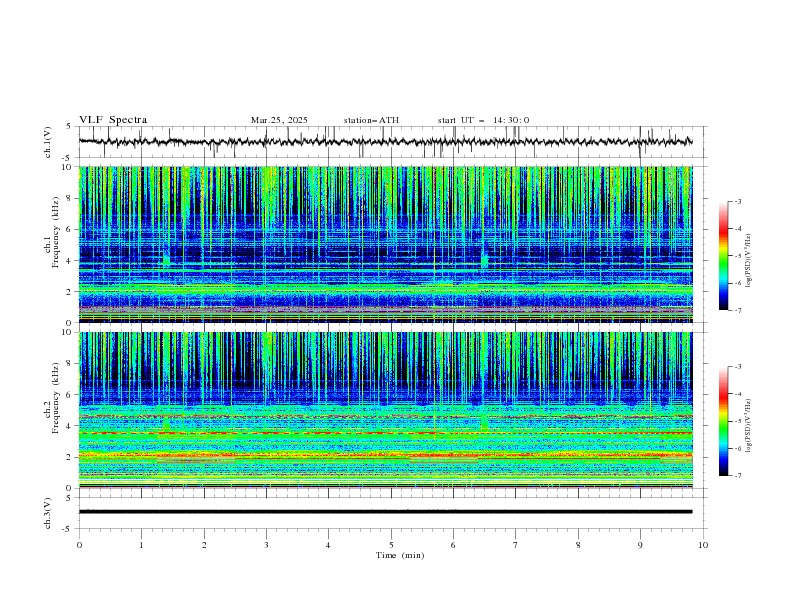Click the "station=ATH" header label
Image resolution: width=792 pixels, height=612 pixels.
(371, 120)
